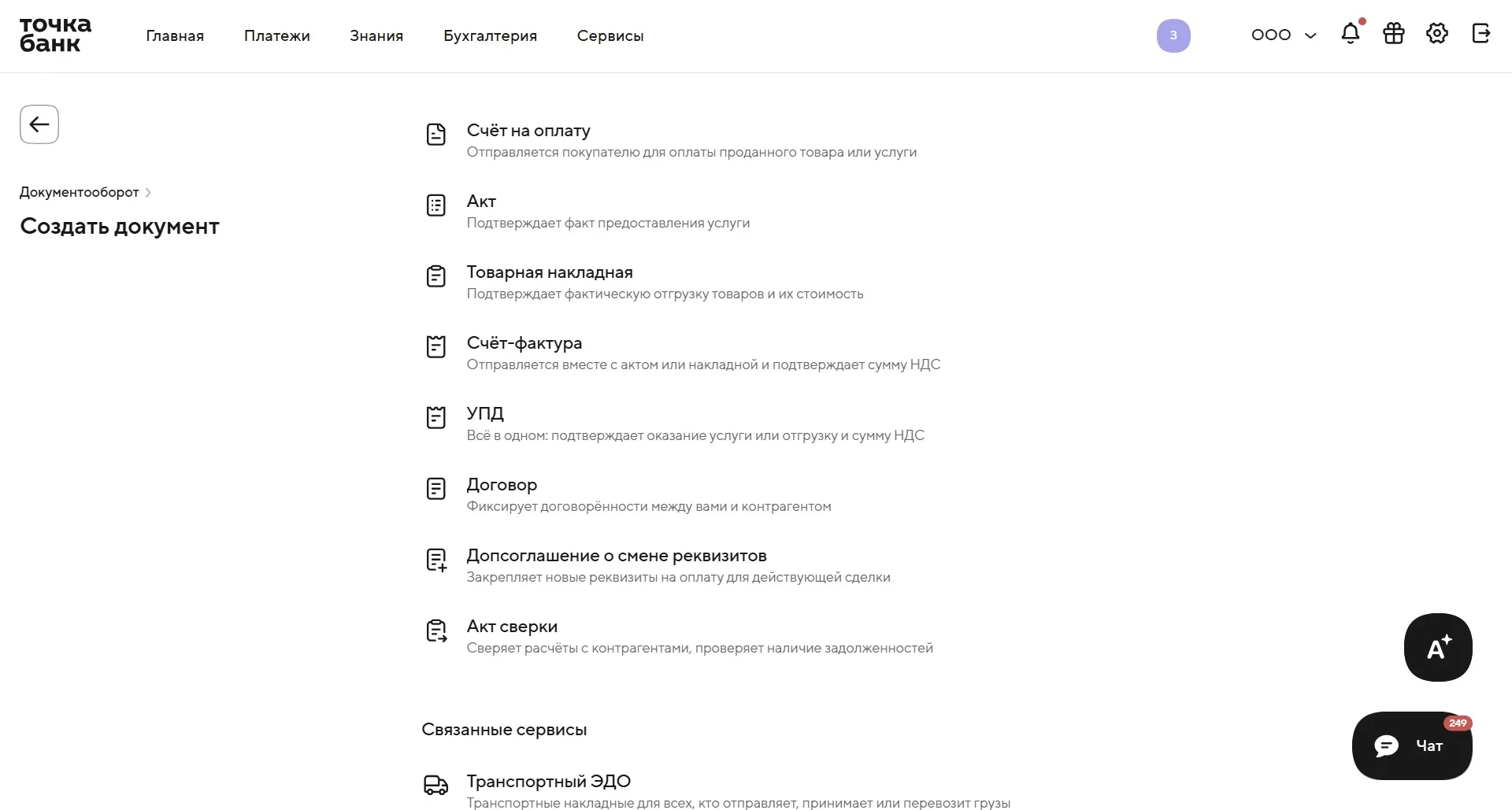Open the A+ assistant button

click(1438, 647)
